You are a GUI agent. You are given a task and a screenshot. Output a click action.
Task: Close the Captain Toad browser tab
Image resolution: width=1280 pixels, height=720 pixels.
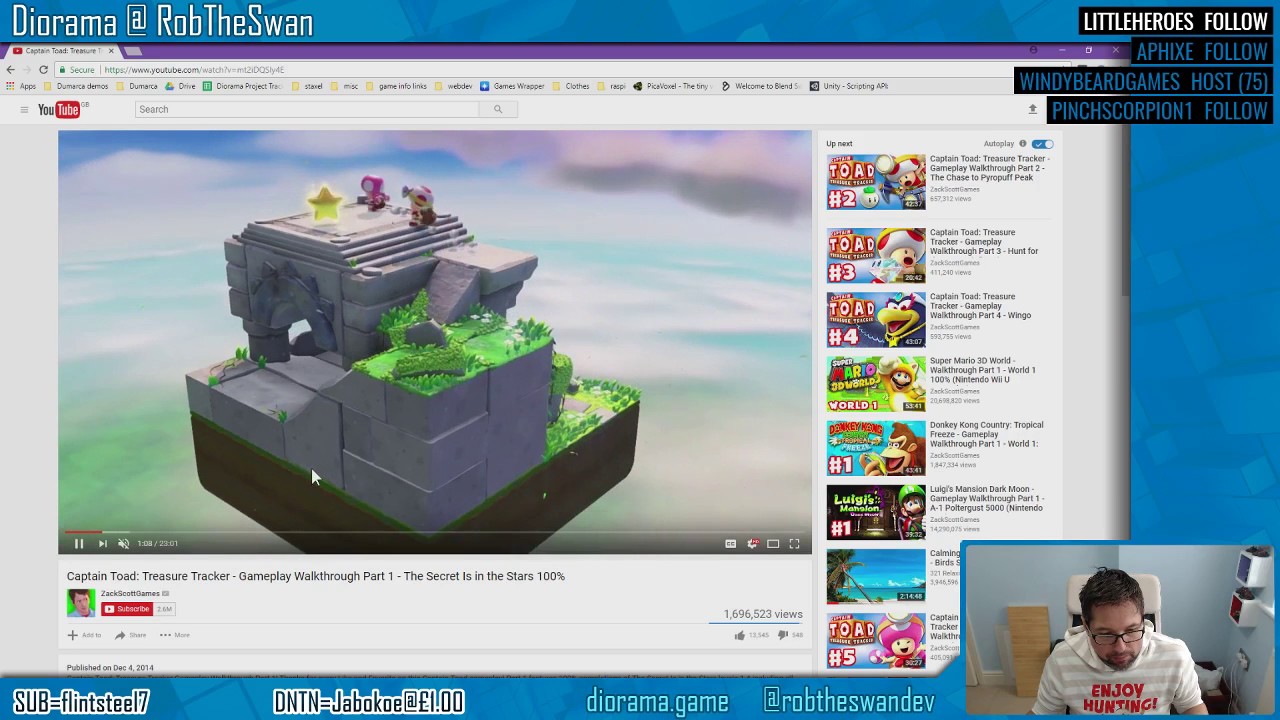(111, 50)
